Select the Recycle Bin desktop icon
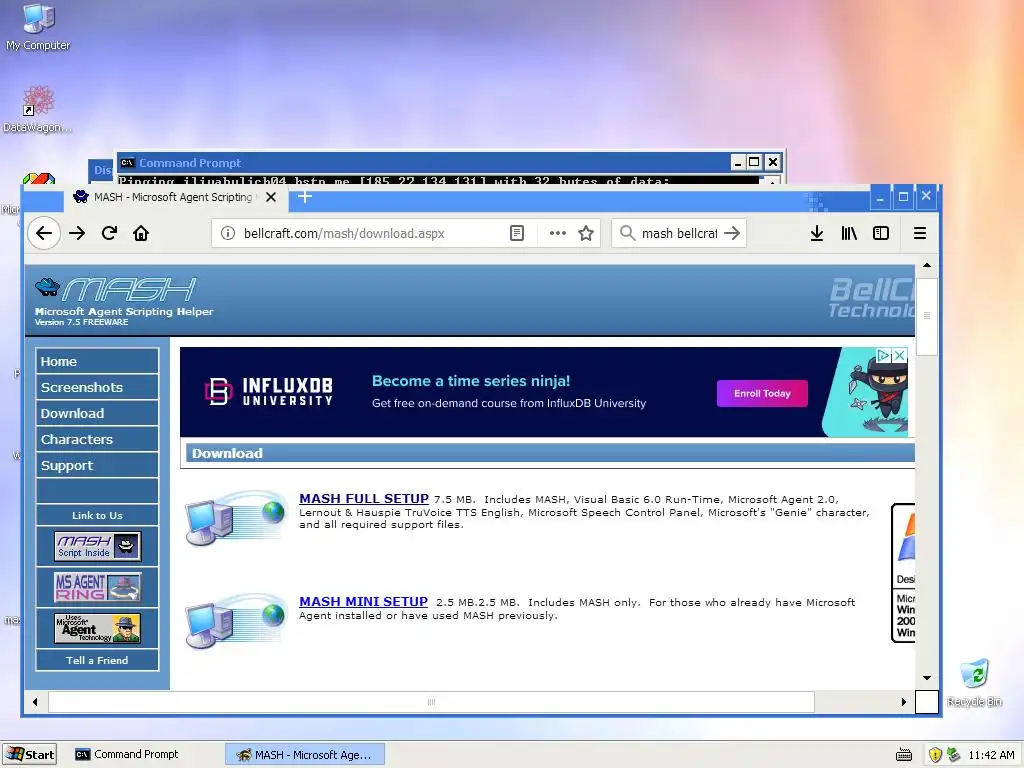Image resolution: width=1024 pixels, height=768 pixels. 974,682
